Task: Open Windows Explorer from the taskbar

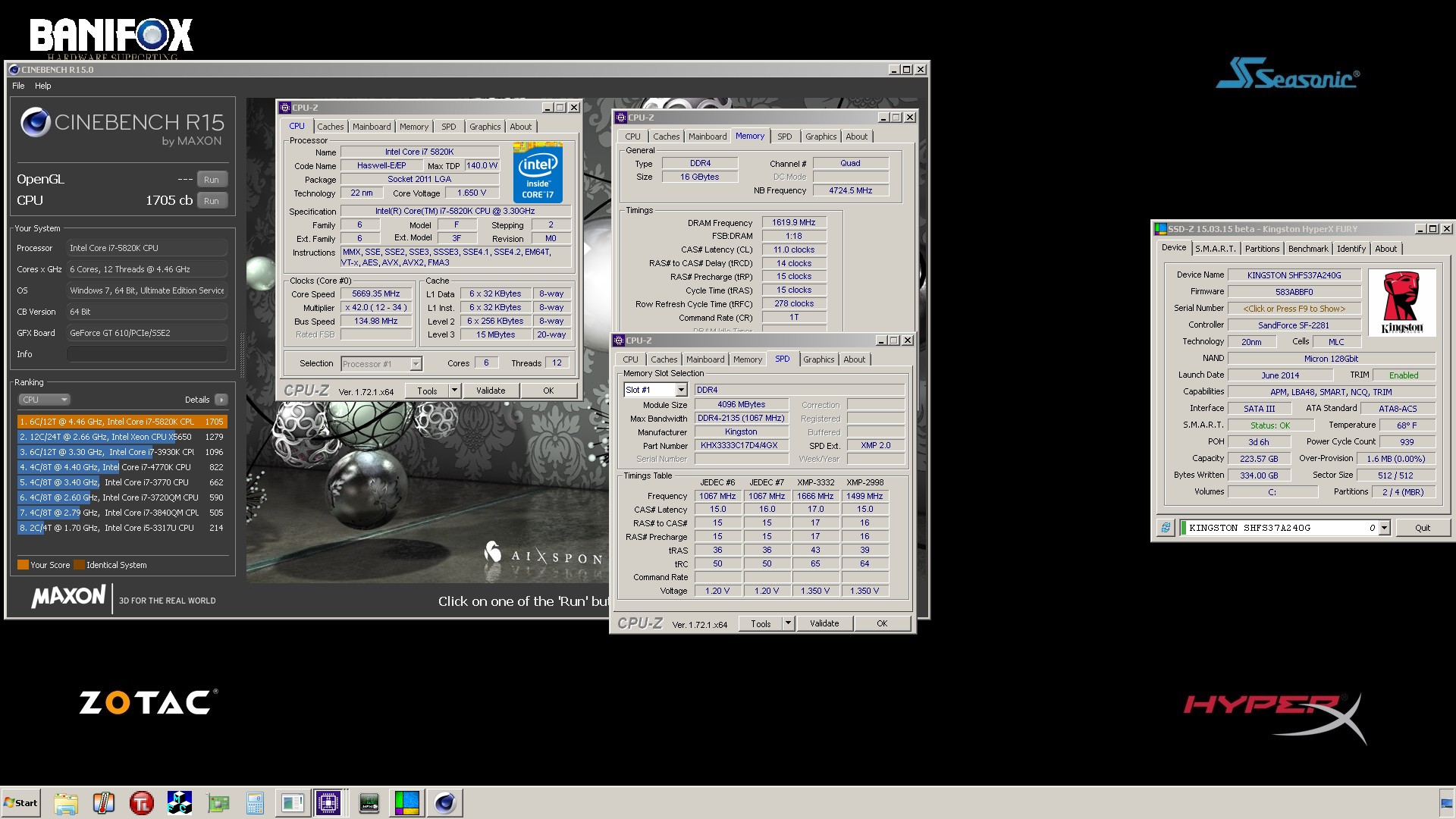Action: [66, 803]
